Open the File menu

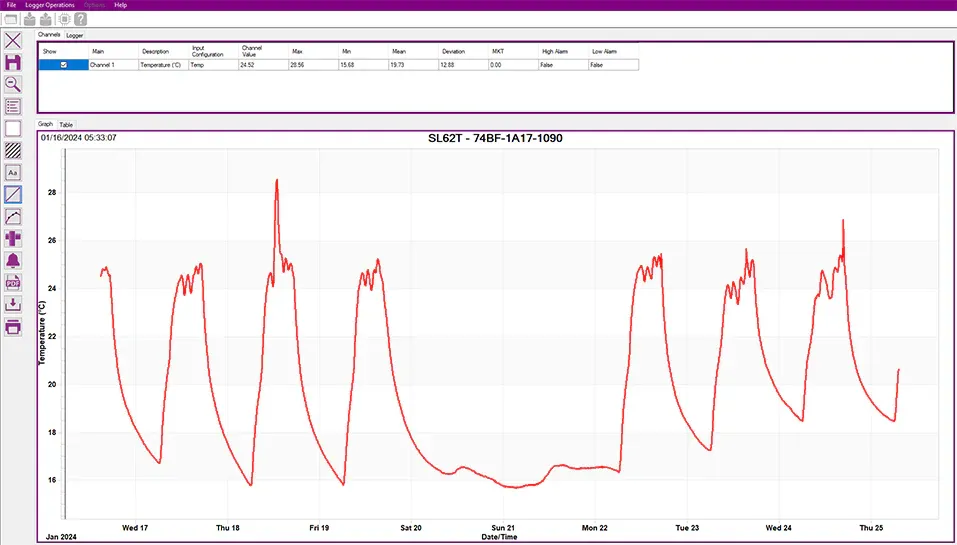(x=12, y=5)
